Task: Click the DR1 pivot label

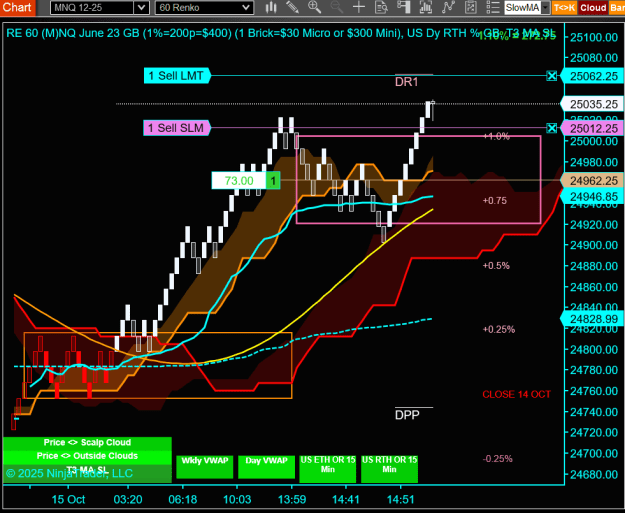Action: [407, 82]
